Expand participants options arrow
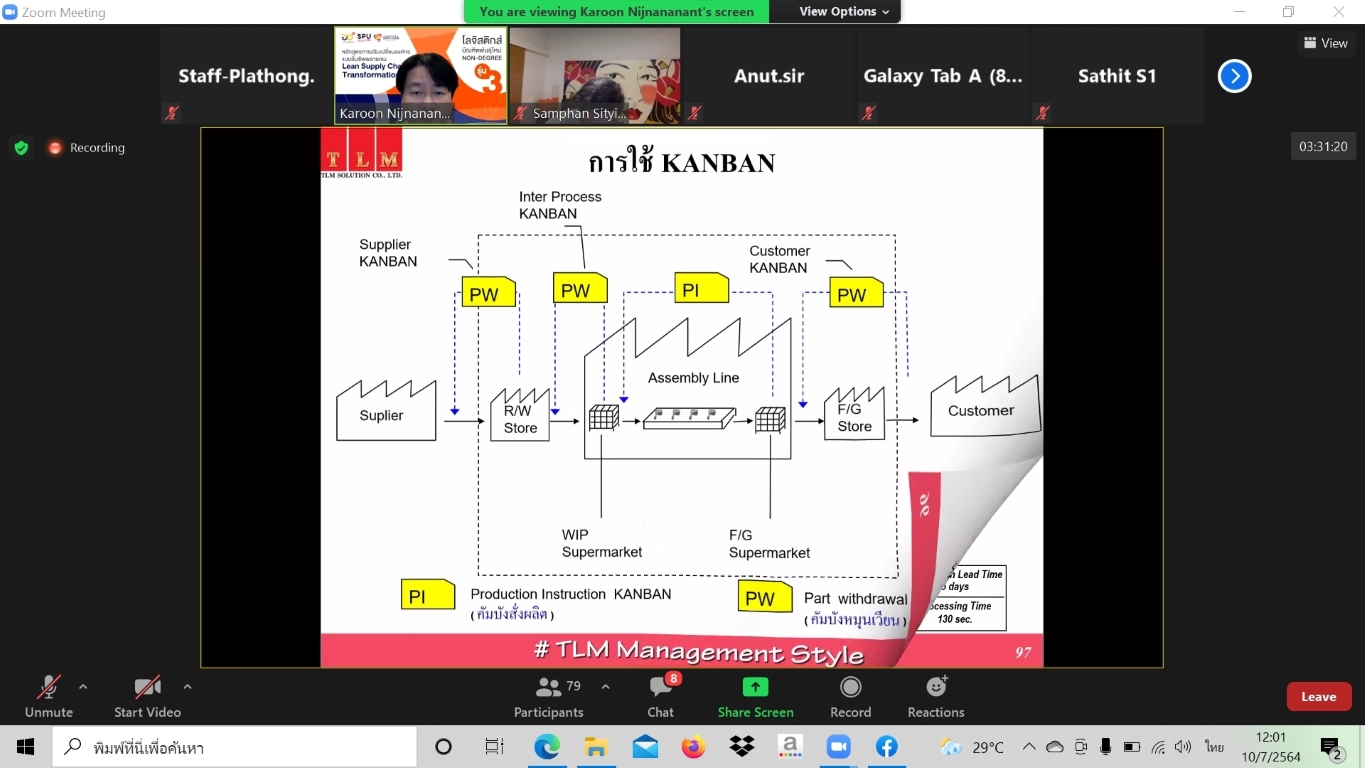 [605, 687]
